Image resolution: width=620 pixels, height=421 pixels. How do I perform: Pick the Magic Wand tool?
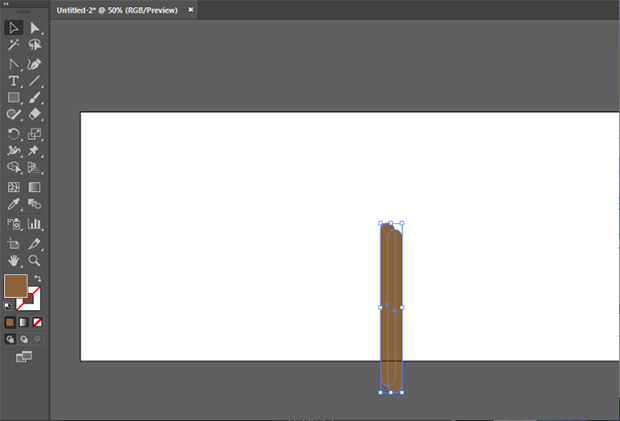pos(14,45)
